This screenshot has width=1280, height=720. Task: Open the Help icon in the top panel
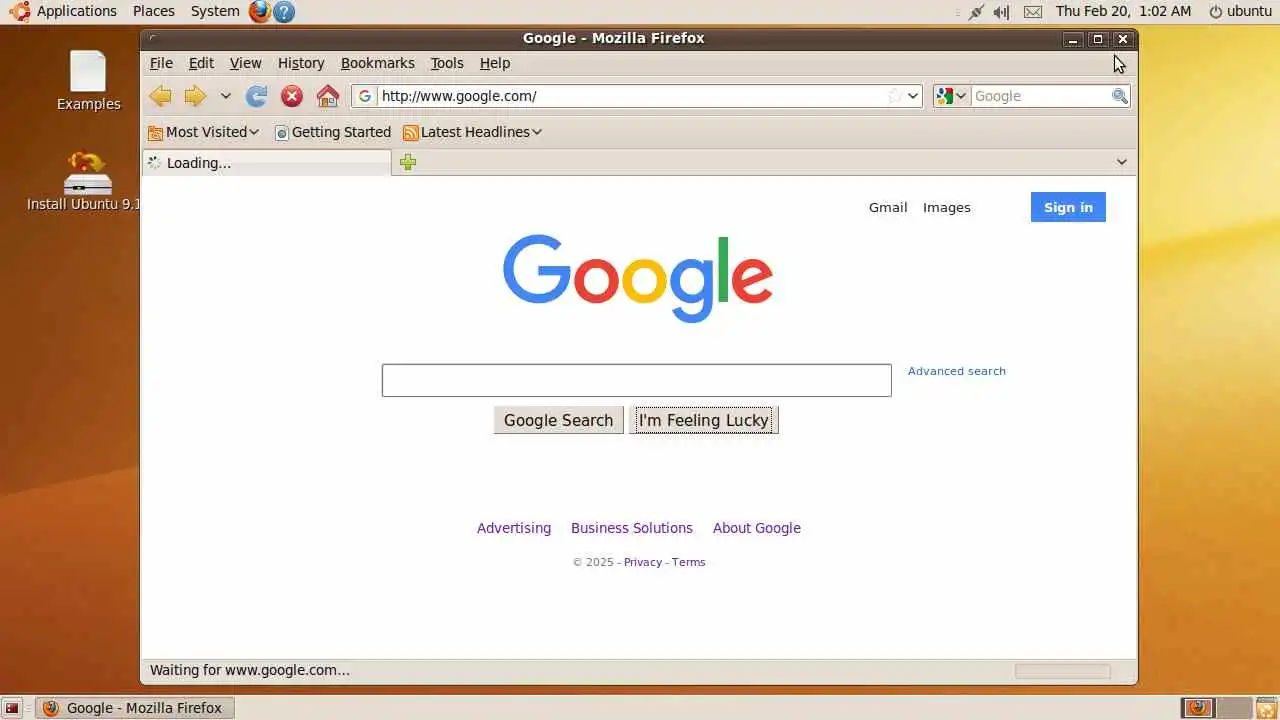pos(284,11)
